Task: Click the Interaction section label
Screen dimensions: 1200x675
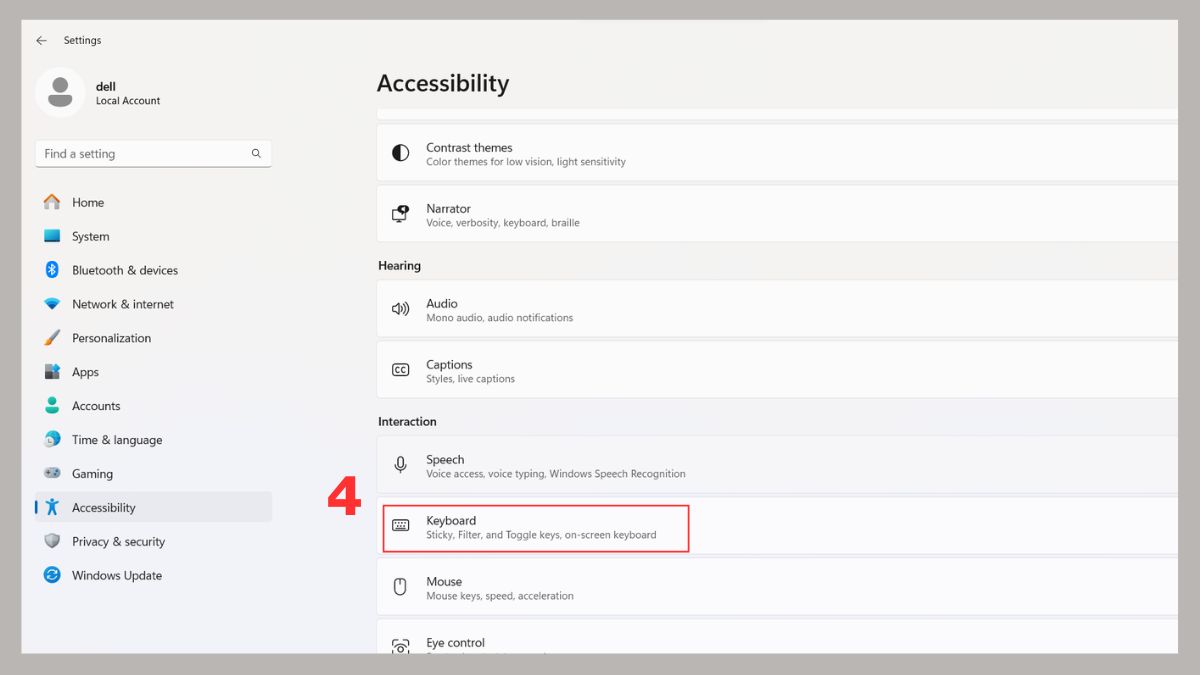Action: [407, 422]
